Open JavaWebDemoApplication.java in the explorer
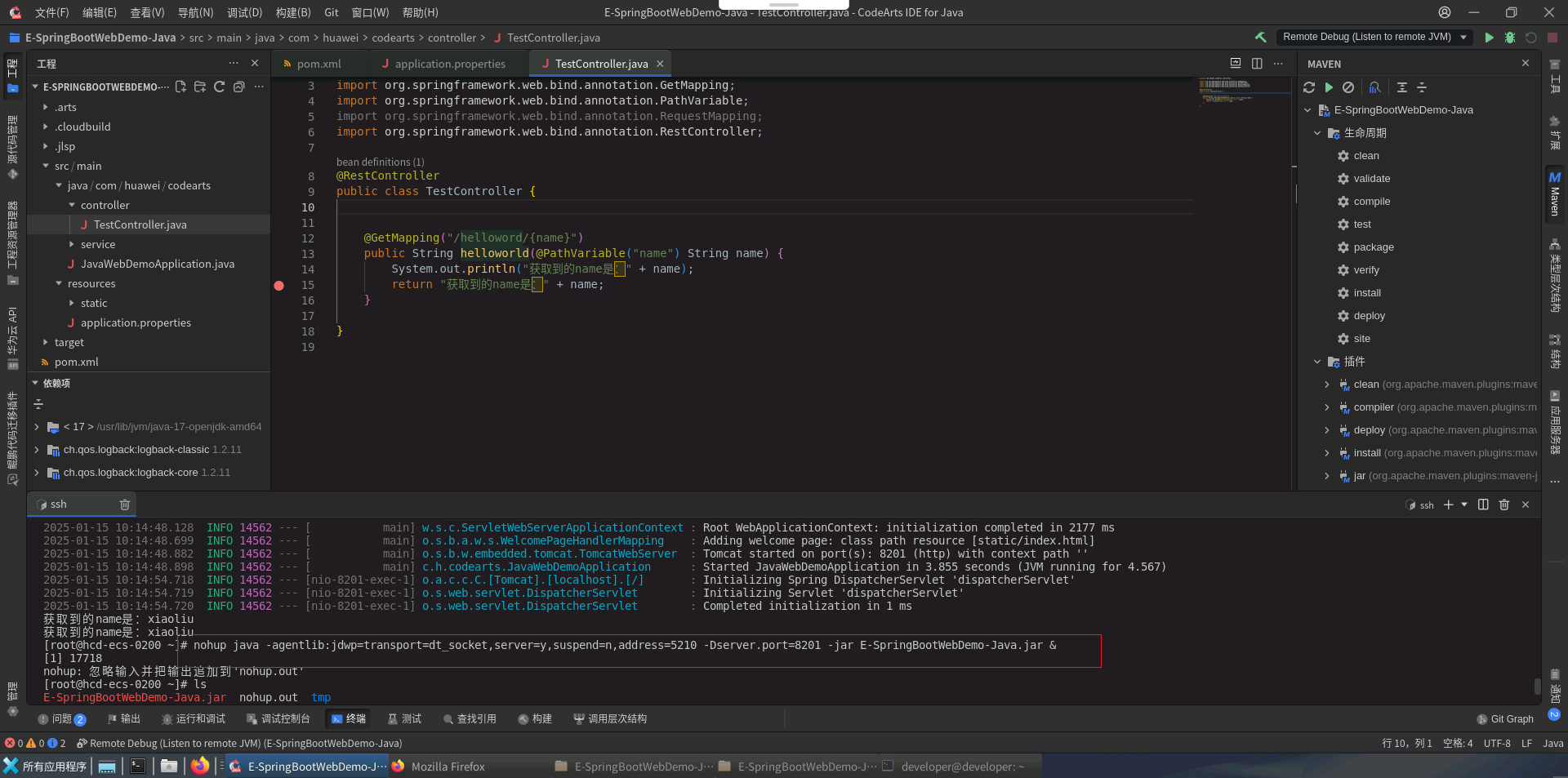1568x778 pixels. point(157,264)
